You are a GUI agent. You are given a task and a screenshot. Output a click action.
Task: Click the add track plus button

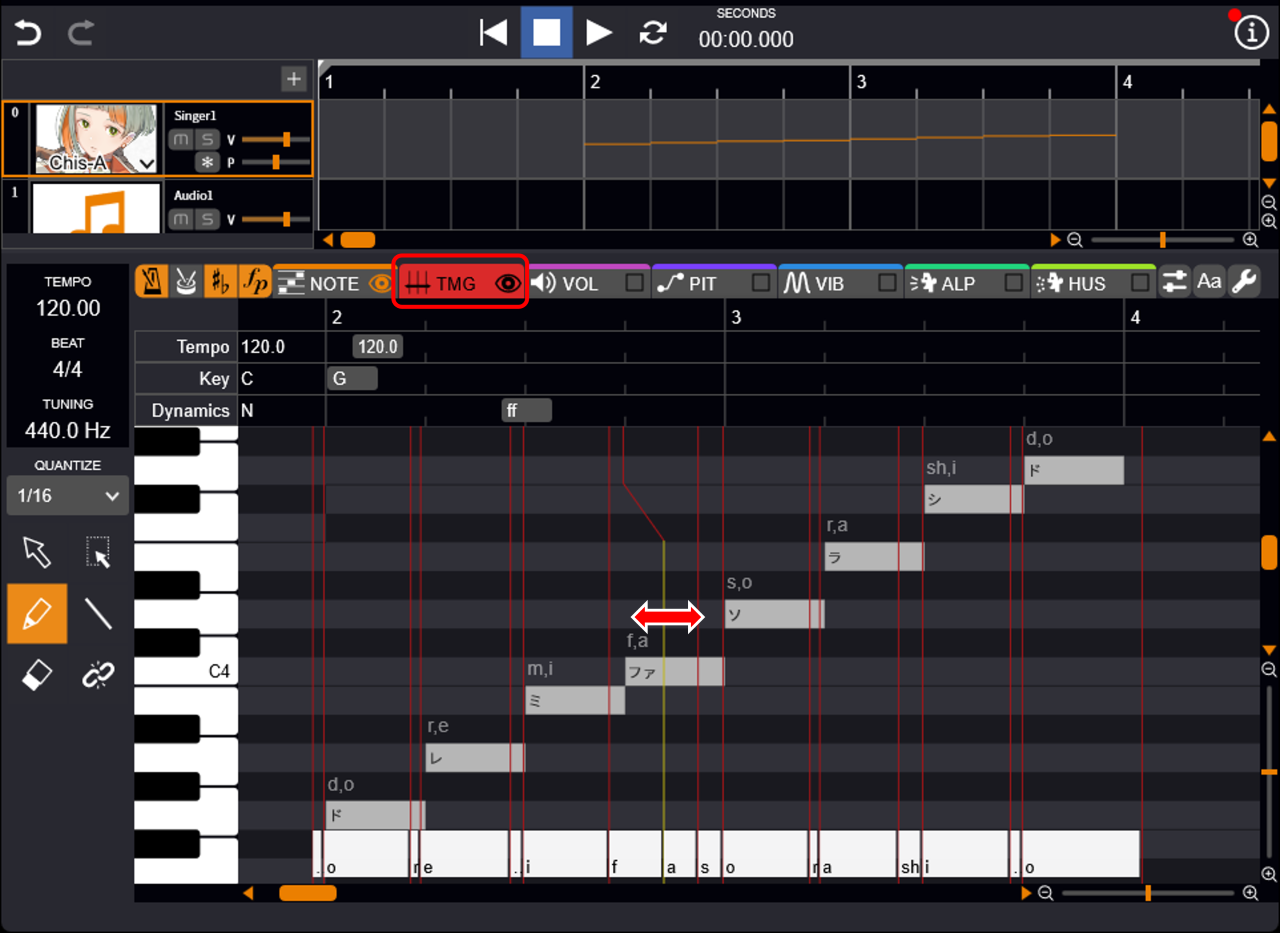293,79
